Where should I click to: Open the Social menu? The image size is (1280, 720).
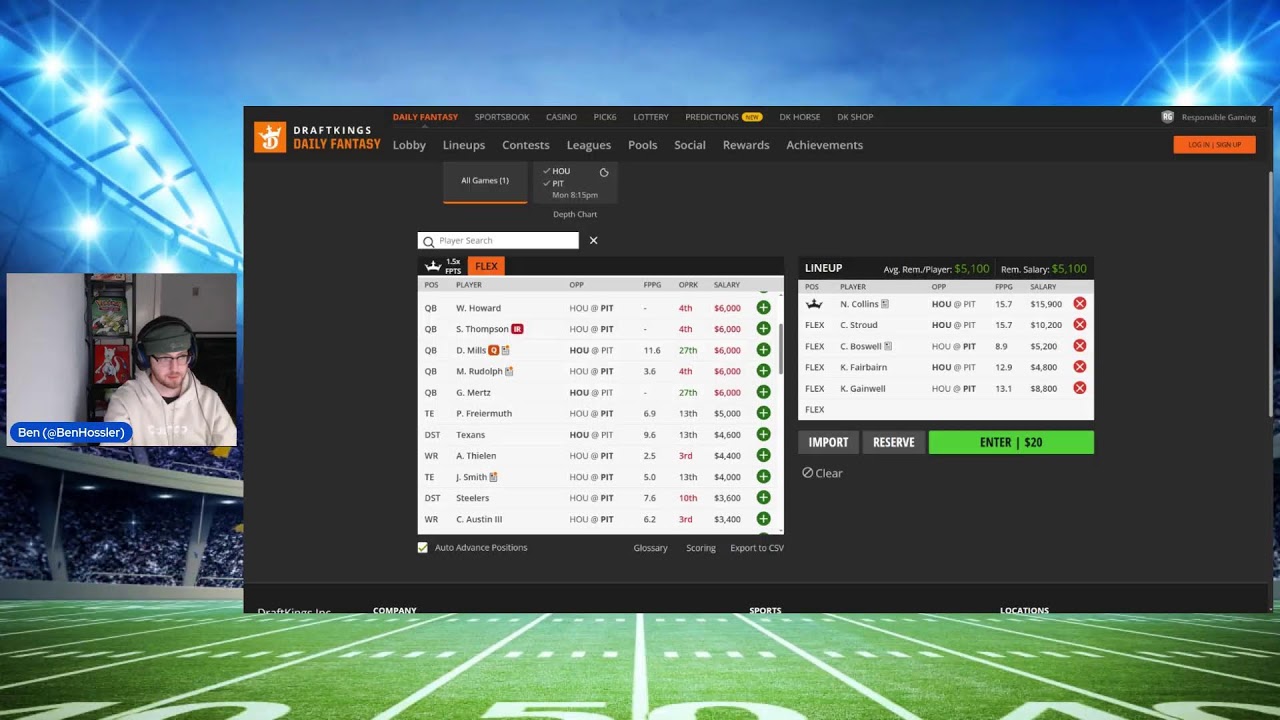point(690,145)
